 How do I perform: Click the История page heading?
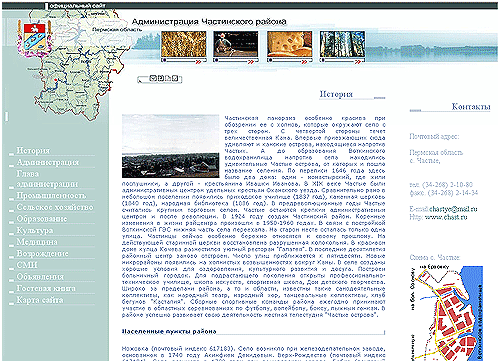tap(336, 94)
